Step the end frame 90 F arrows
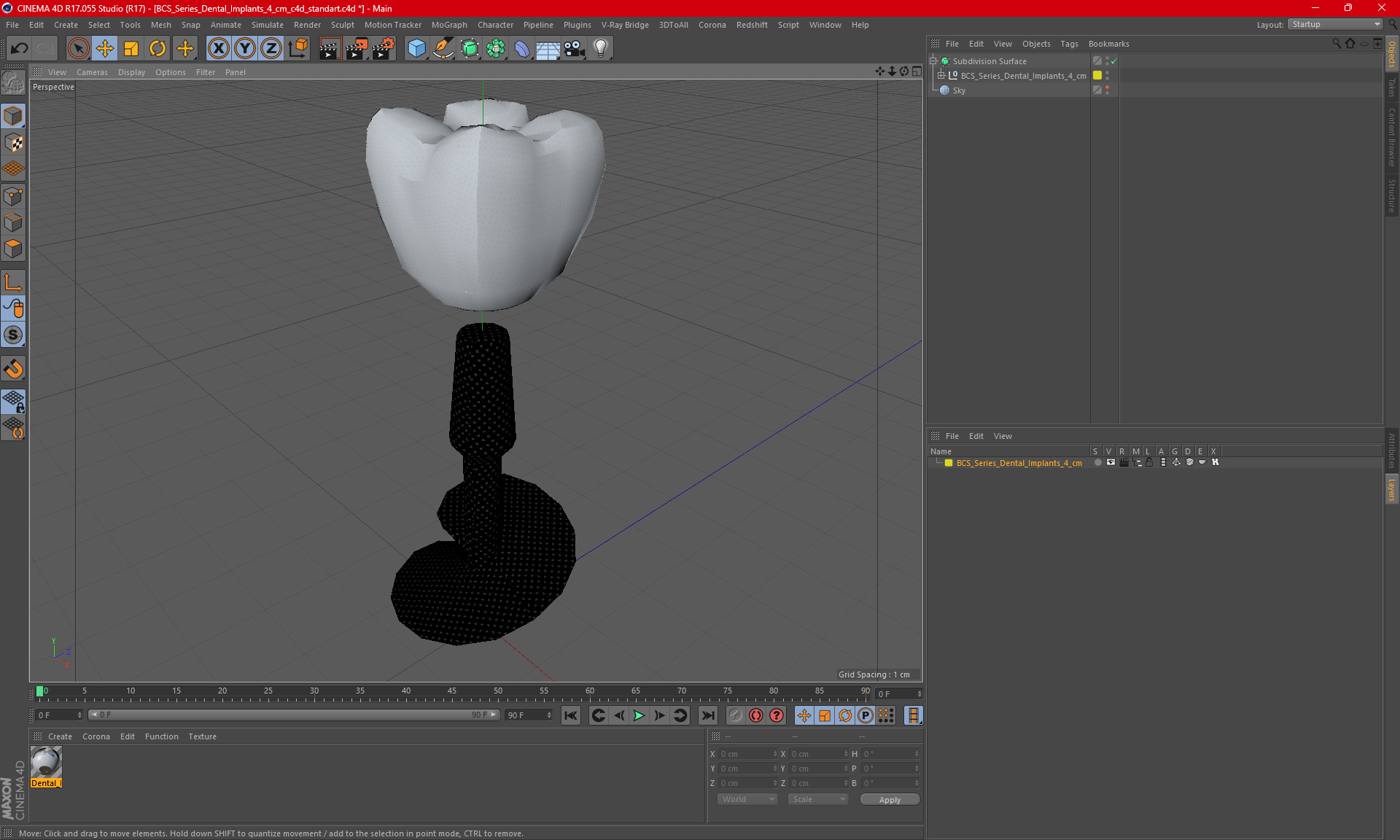 pyautogui.click(x=549, y=715)
